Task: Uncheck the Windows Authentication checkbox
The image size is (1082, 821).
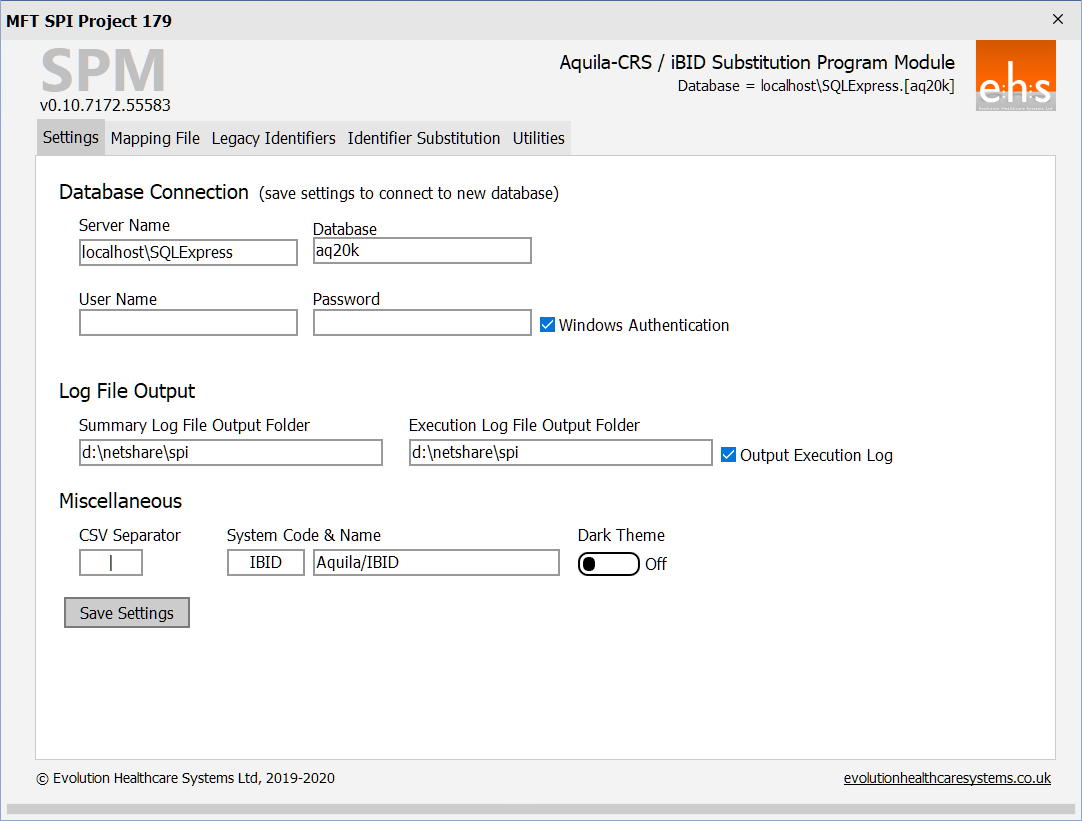Action: pos(547,325)
